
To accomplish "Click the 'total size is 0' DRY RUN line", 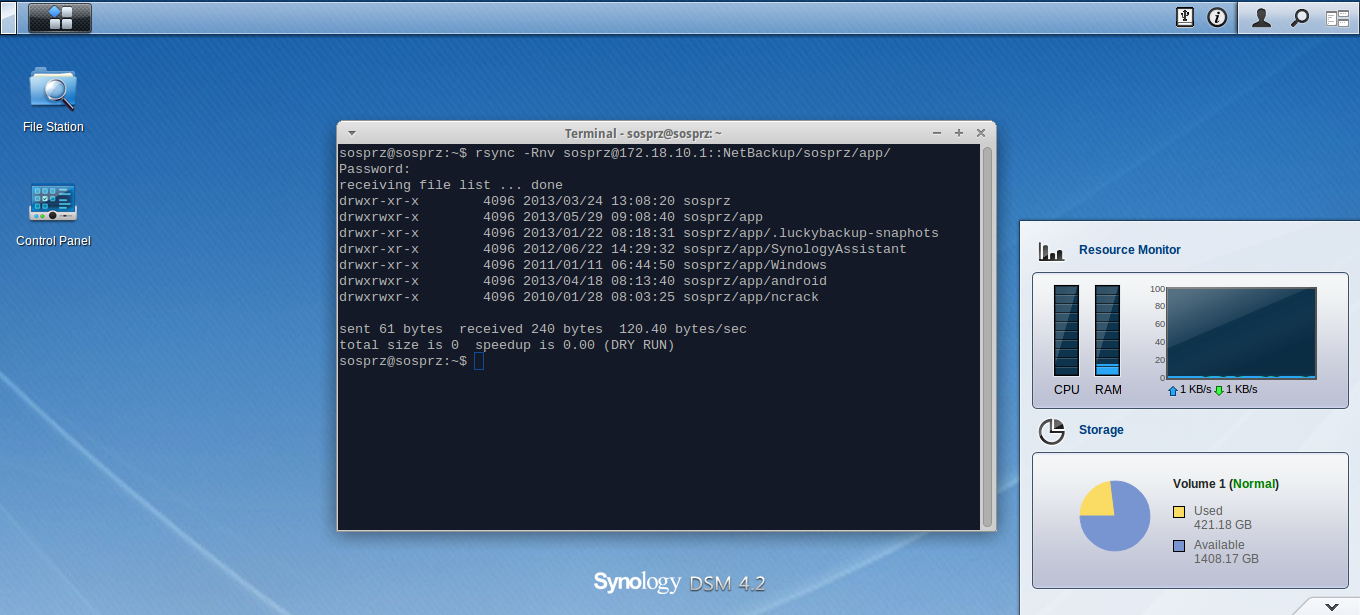I will pos(507,345).
